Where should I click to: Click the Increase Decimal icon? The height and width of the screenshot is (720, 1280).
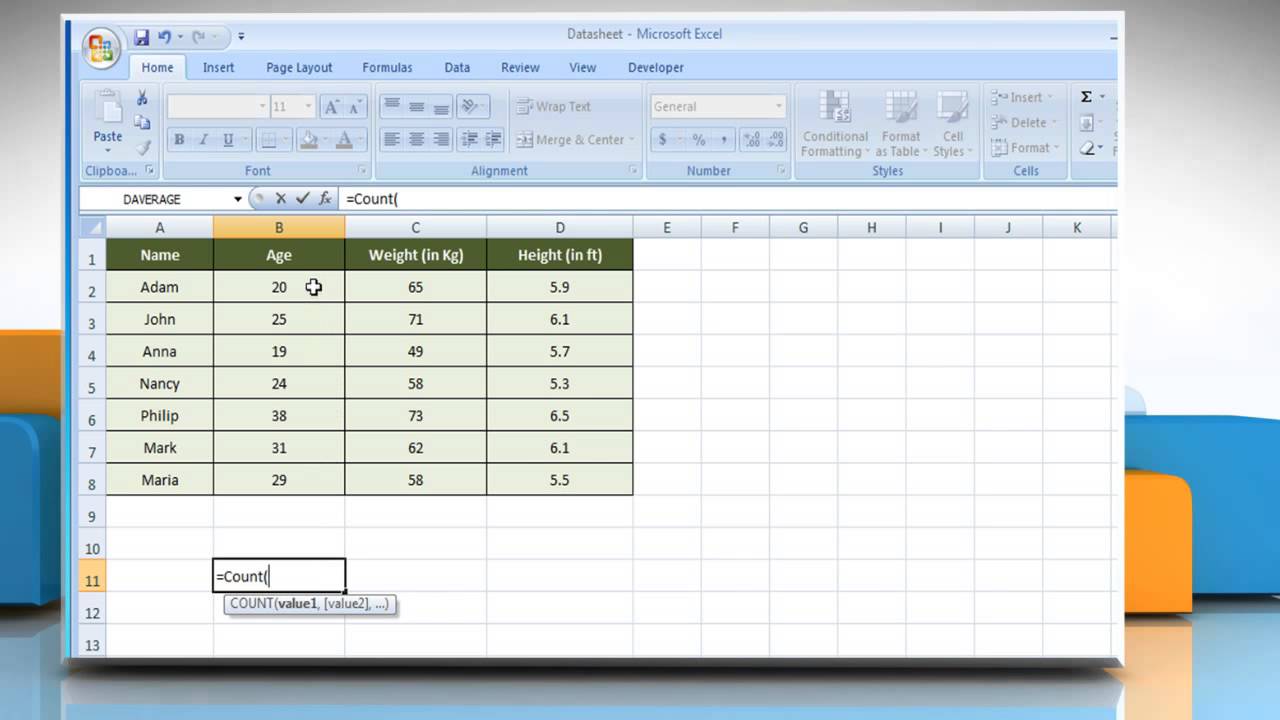pyautogui.click(x=751, y=140)
